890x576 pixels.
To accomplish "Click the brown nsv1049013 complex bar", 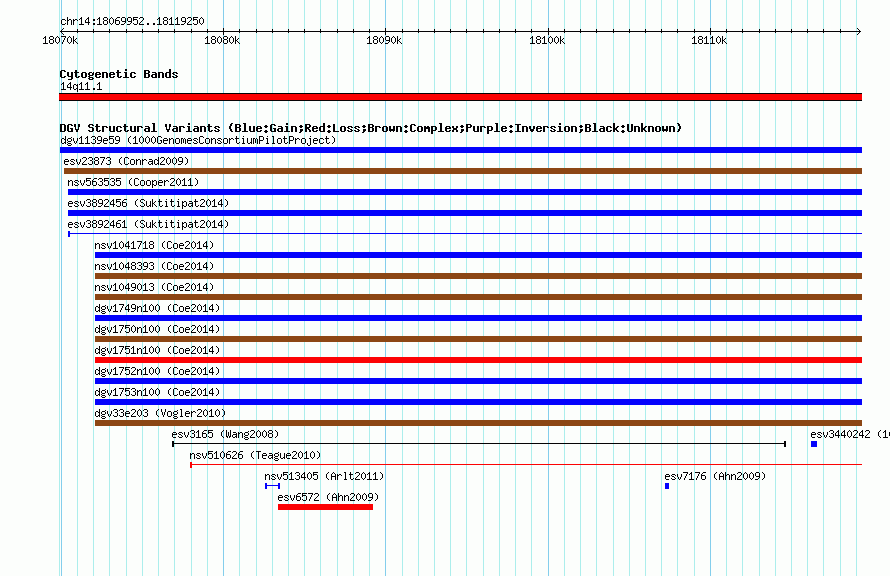I will pos(478,297).
